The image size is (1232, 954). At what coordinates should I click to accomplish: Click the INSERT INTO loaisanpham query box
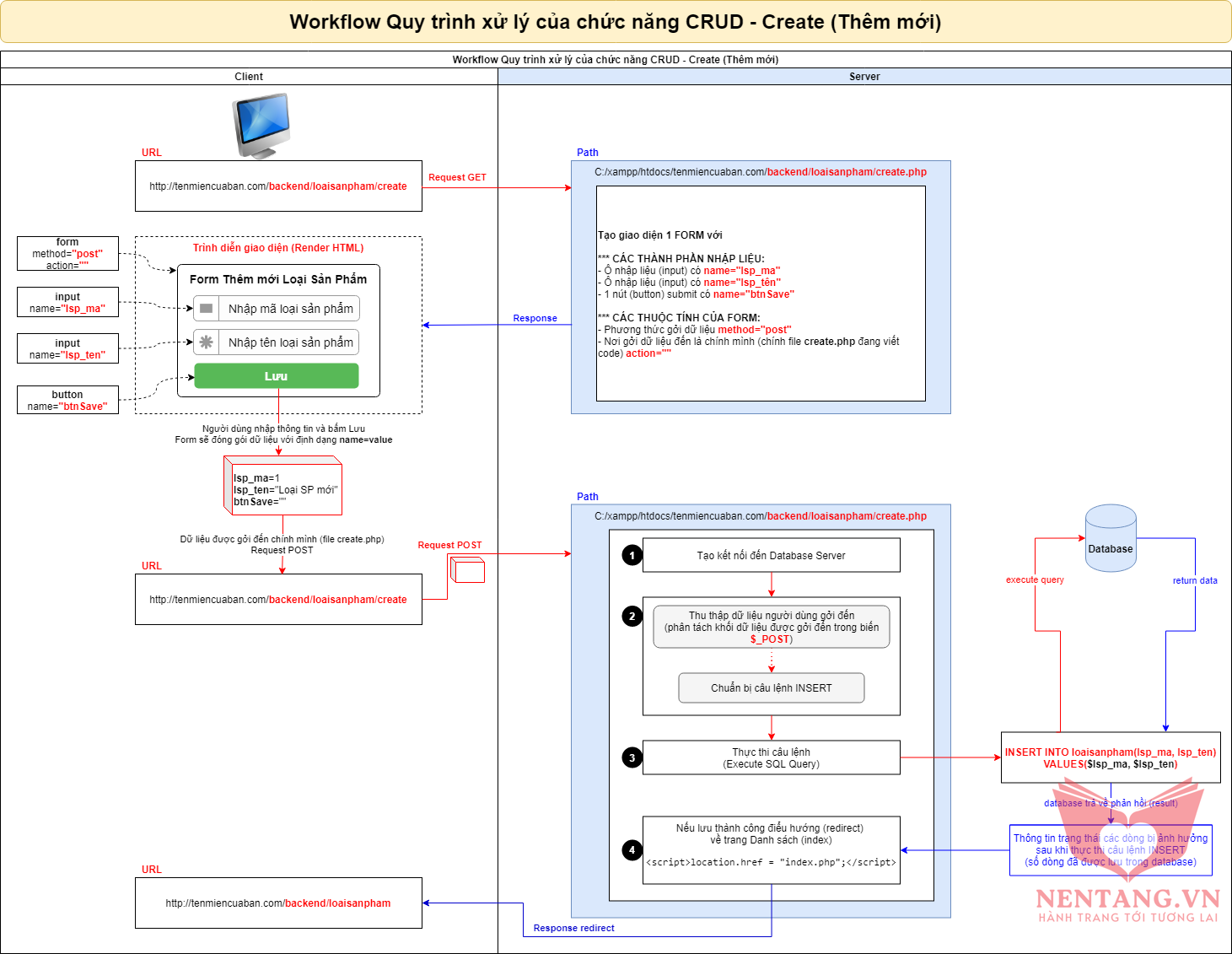[1110, 758]
